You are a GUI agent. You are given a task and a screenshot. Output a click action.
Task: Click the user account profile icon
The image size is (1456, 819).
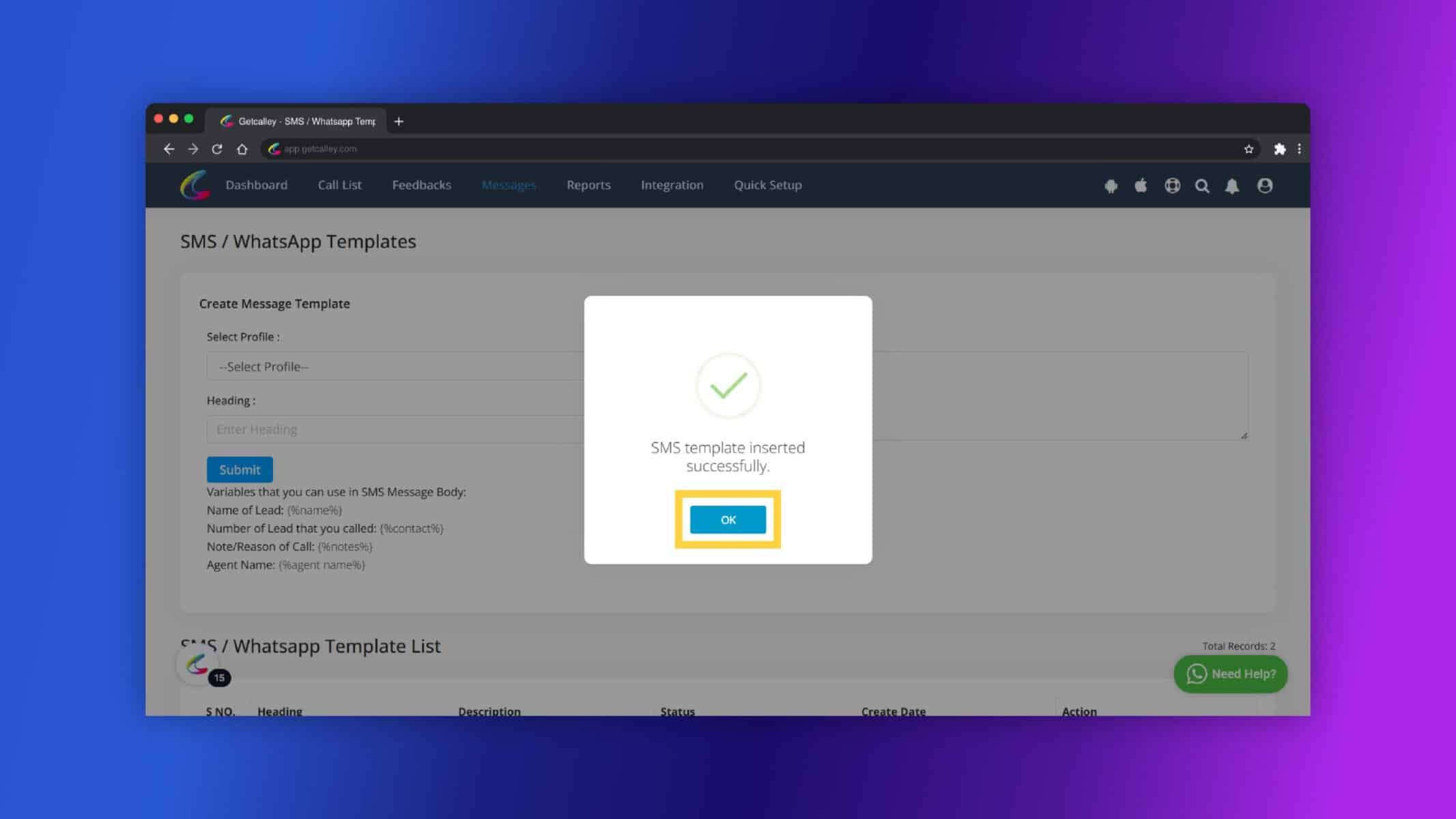[1265, 185]
